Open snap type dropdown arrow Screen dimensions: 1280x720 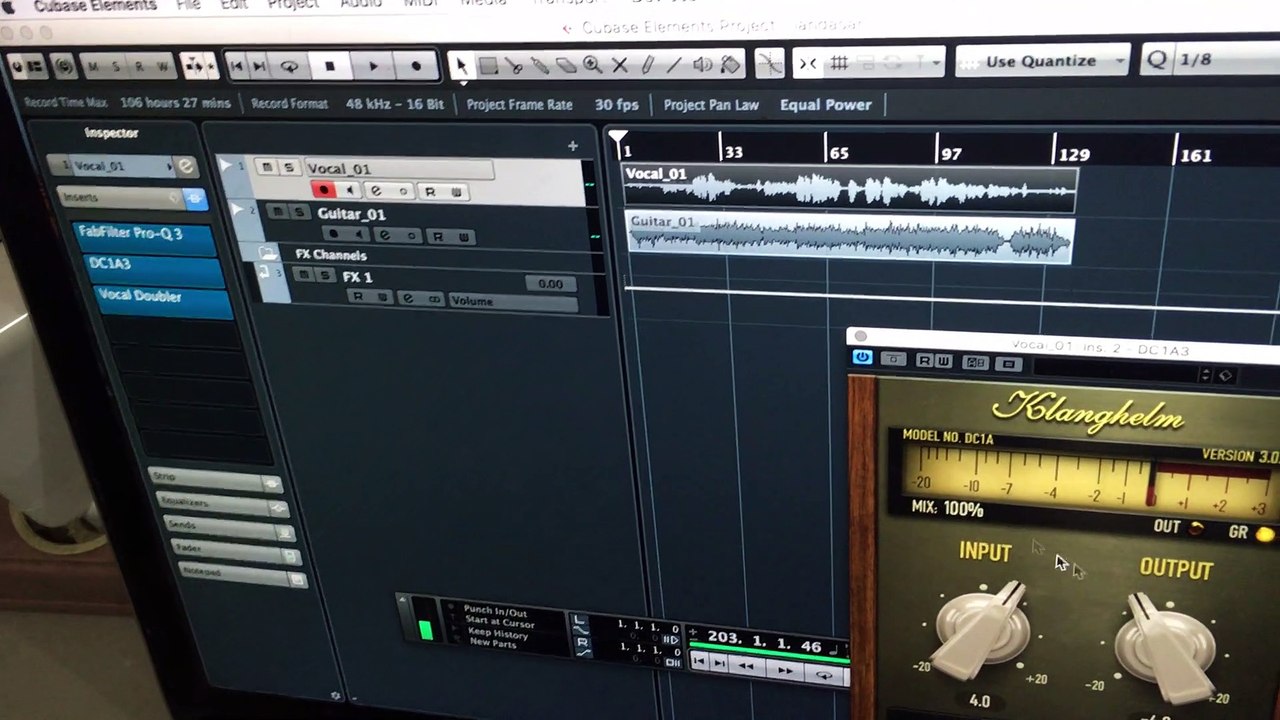[936, 62]
